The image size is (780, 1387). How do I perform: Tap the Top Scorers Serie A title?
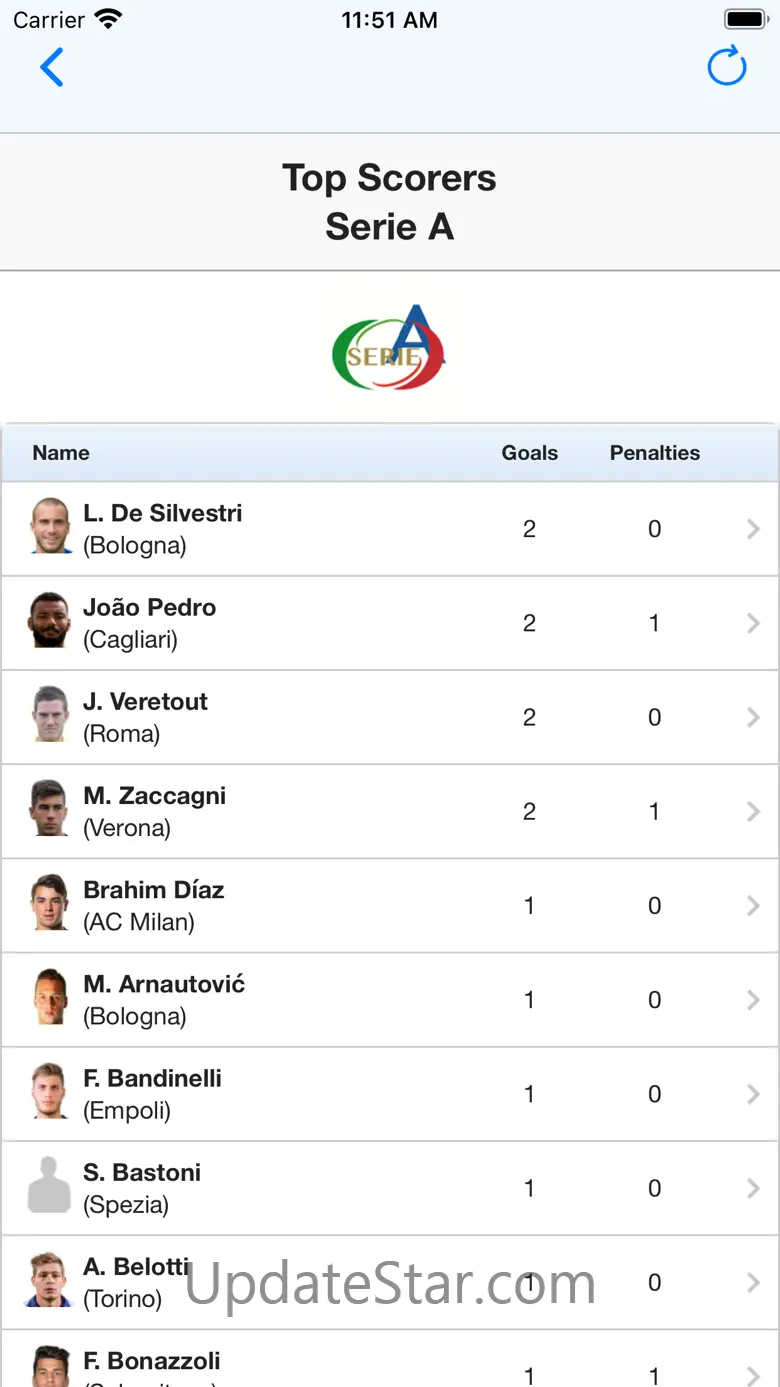pyautogui.click(x=389, y=202)
